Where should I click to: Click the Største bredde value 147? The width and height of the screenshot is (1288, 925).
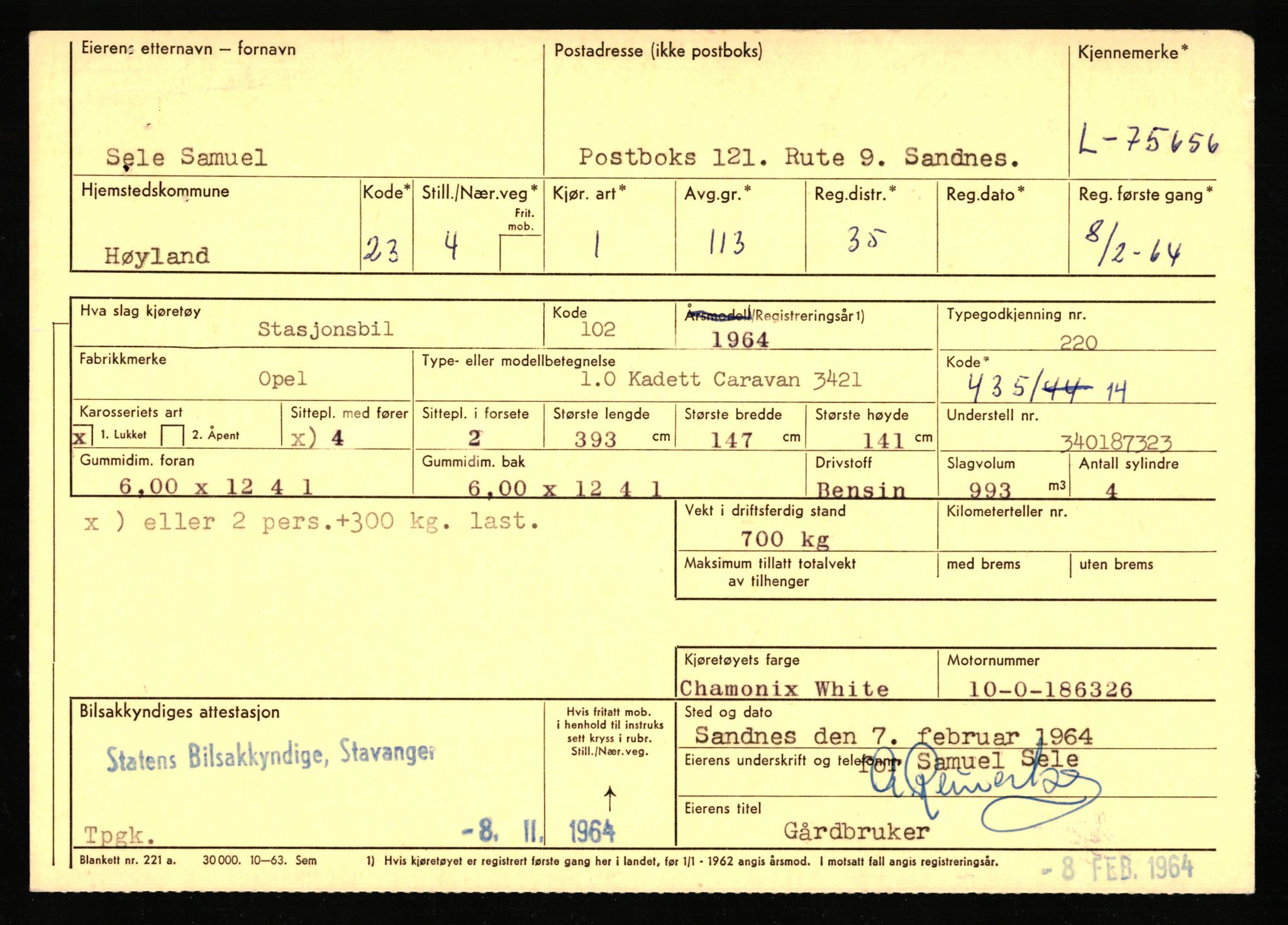(732, 440)
